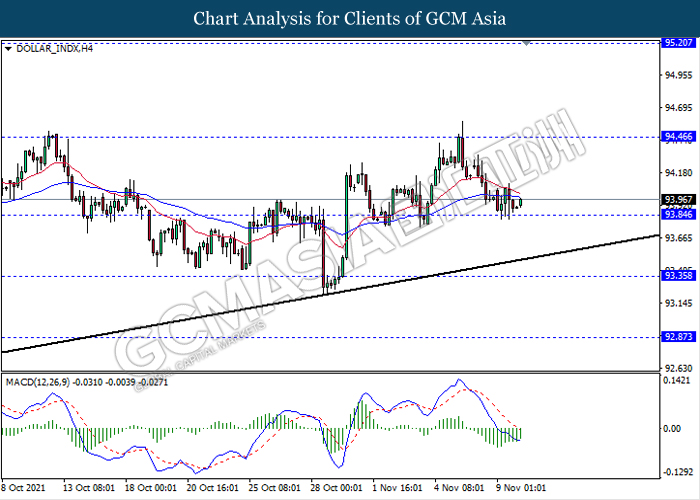Click the 20 Oct 16:01 time label
This screenshot has height=500, width=700.
point(212,488)
